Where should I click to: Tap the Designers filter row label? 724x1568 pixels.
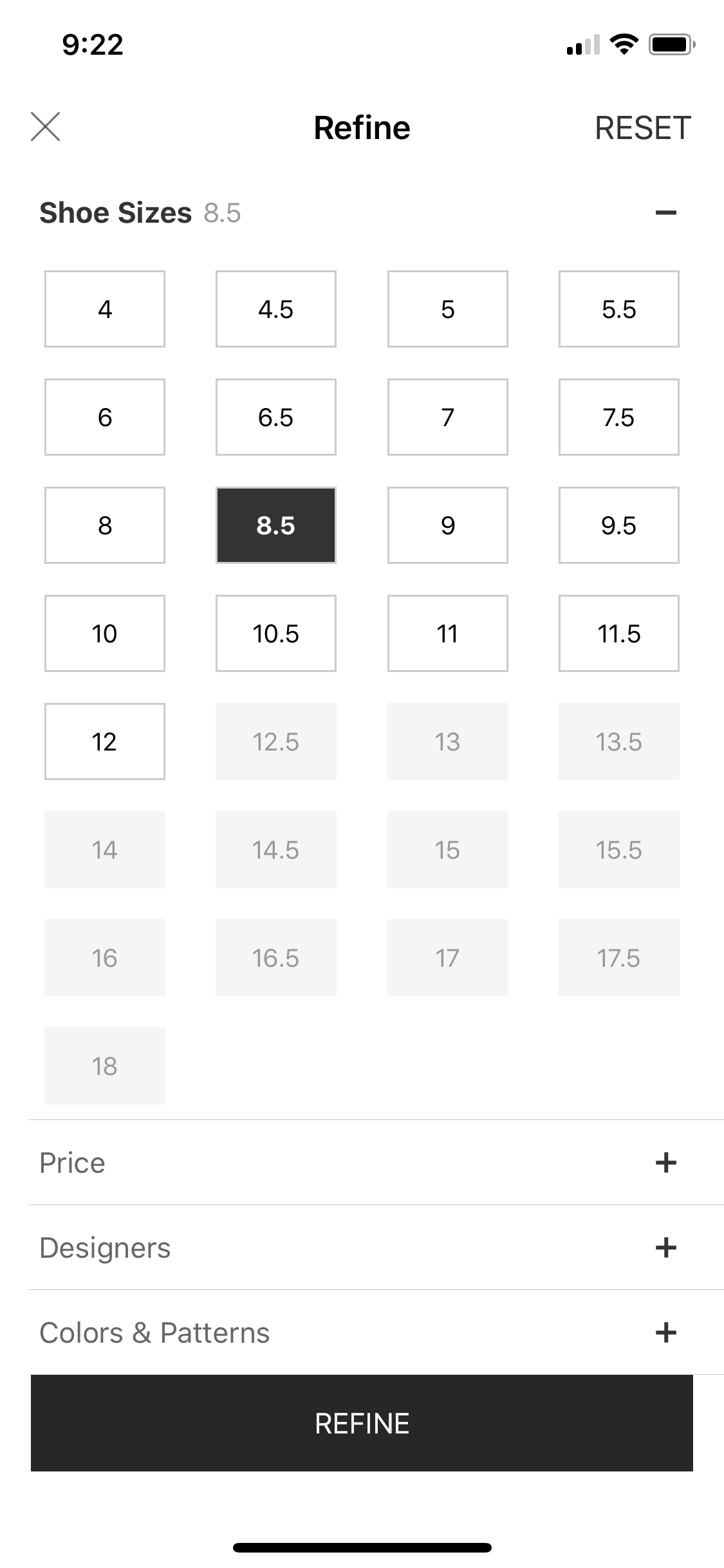105,1247
